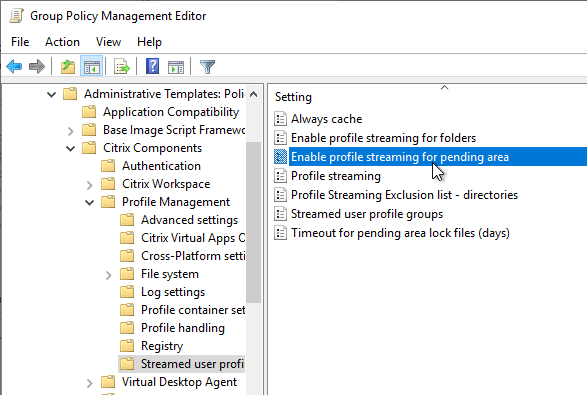
Task: Click icon for Timeout for pending area lock files
Action: (x=280, y=233)
